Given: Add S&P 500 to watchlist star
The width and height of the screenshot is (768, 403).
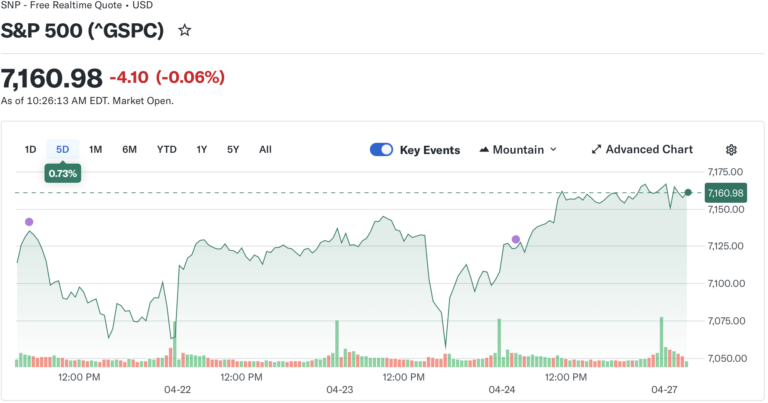Looking at the screenshot, I should pos(184,31).
